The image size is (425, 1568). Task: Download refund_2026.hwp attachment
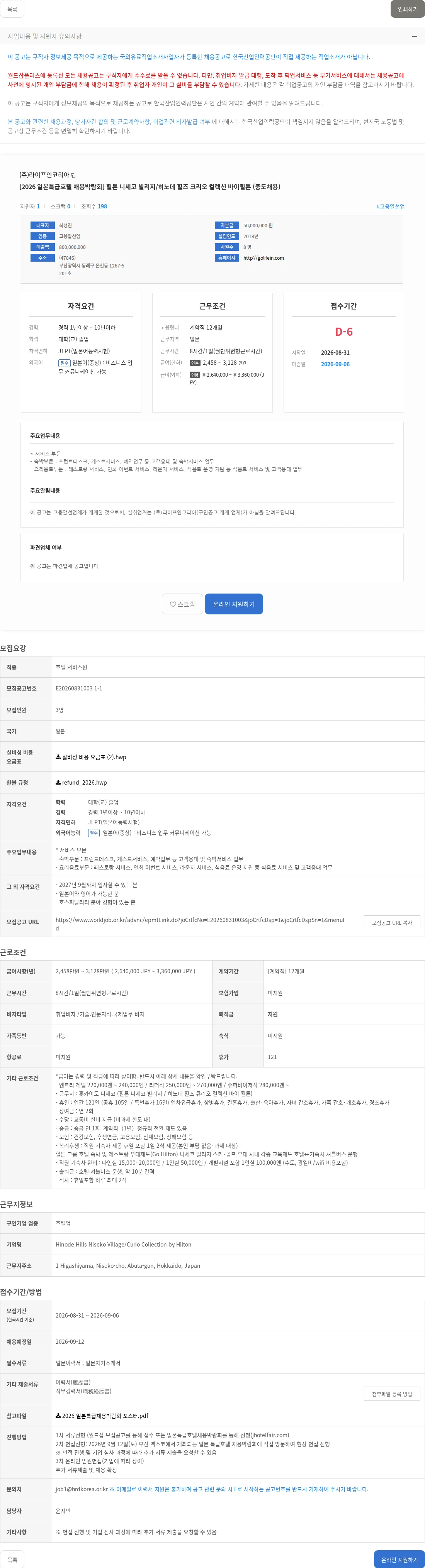pyautogui.click(x=81, y=783)
